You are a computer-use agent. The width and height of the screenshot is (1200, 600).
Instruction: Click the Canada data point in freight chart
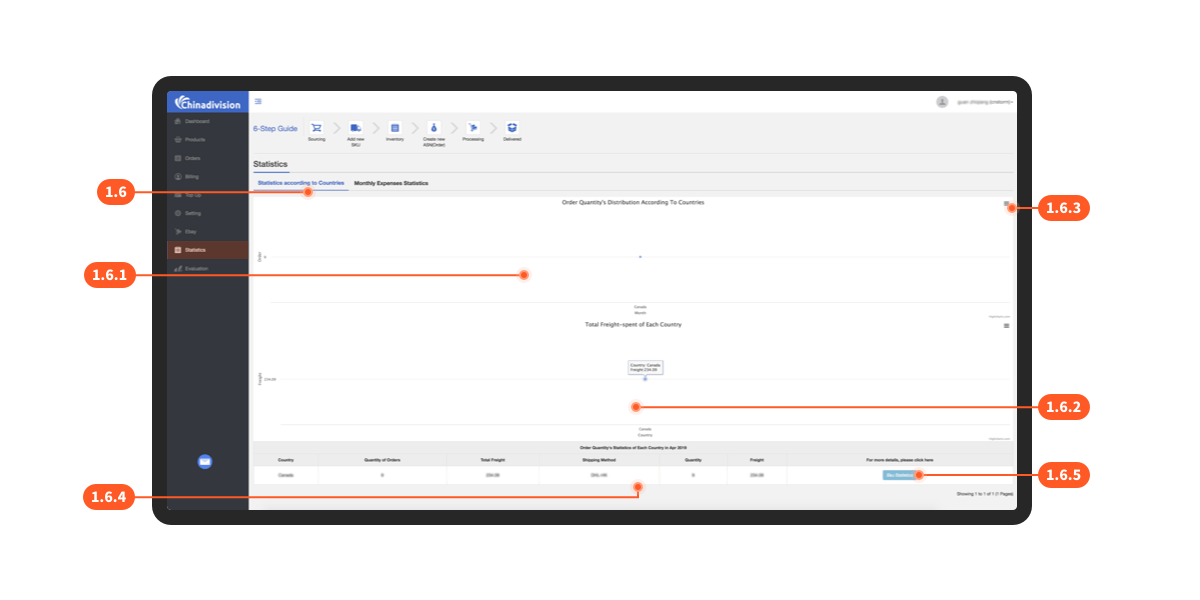click(645, 379)
